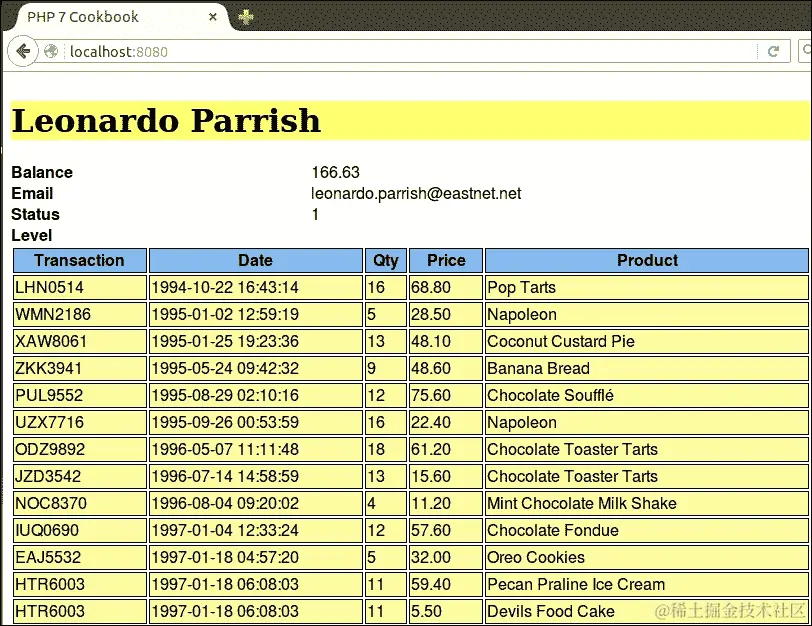Click date 1995-01-25 19:23:36

pyautogui.click(x=256, y=341)
